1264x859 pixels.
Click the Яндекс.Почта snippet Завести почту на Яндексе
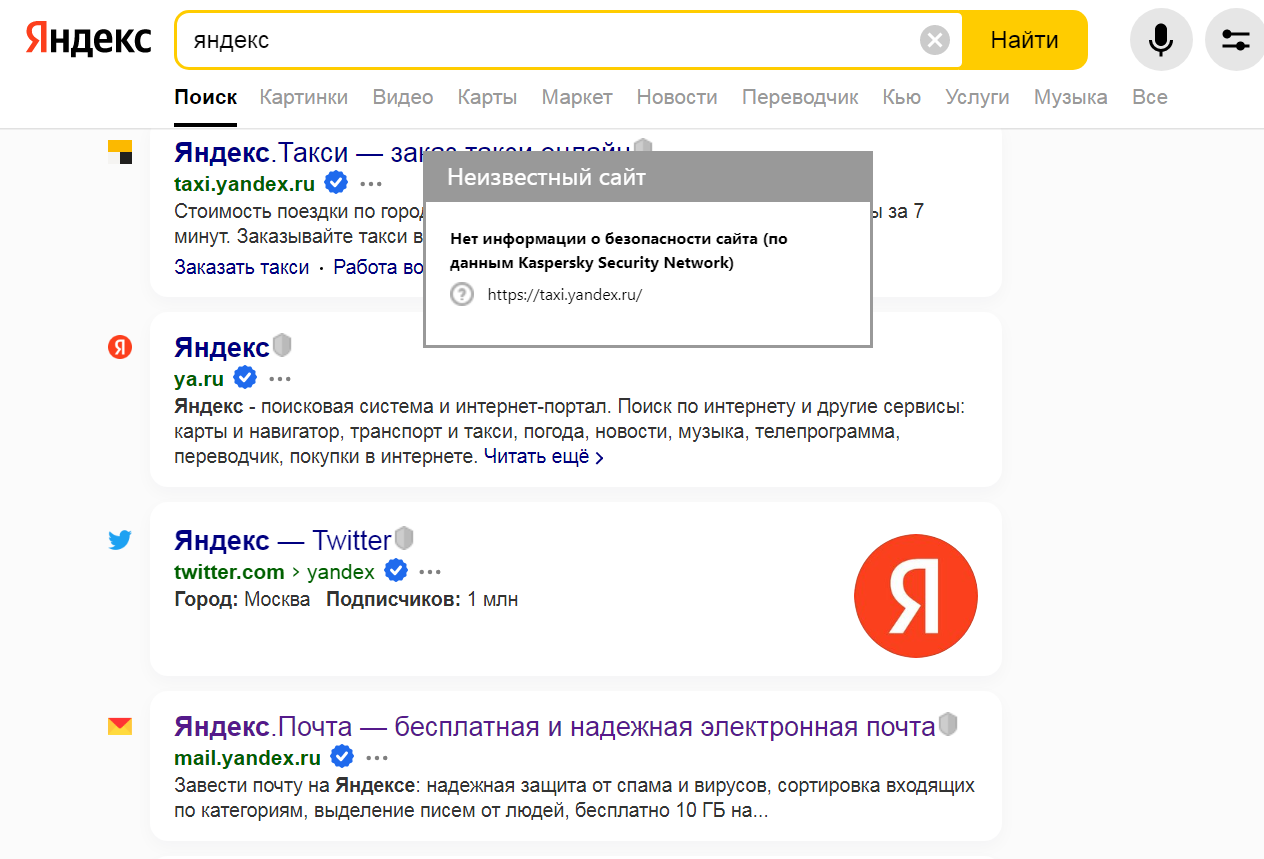click(x=574, y=798)
